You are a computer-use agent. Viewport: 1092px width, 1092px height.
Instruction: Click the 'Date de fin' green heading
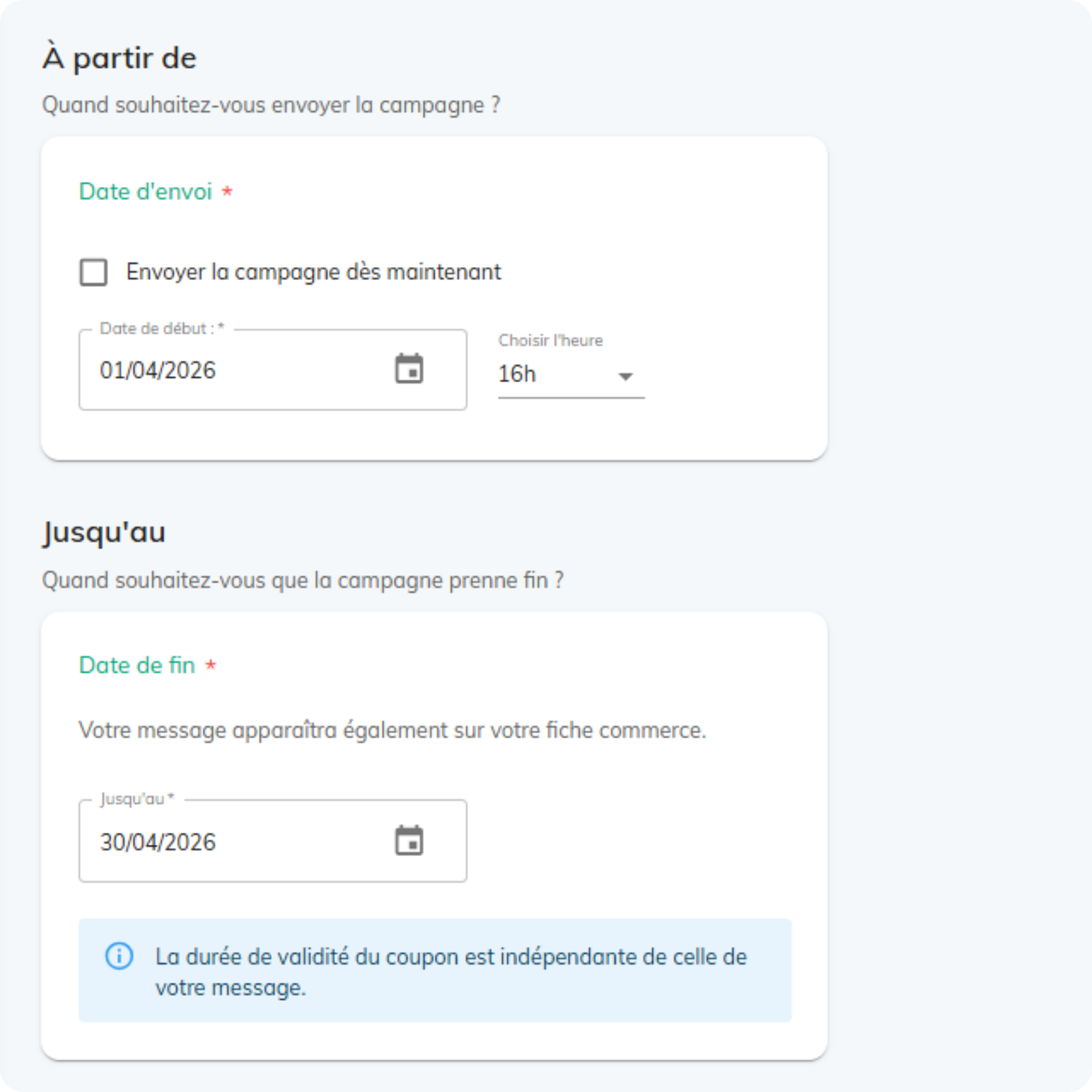click(x=137, y=665)
